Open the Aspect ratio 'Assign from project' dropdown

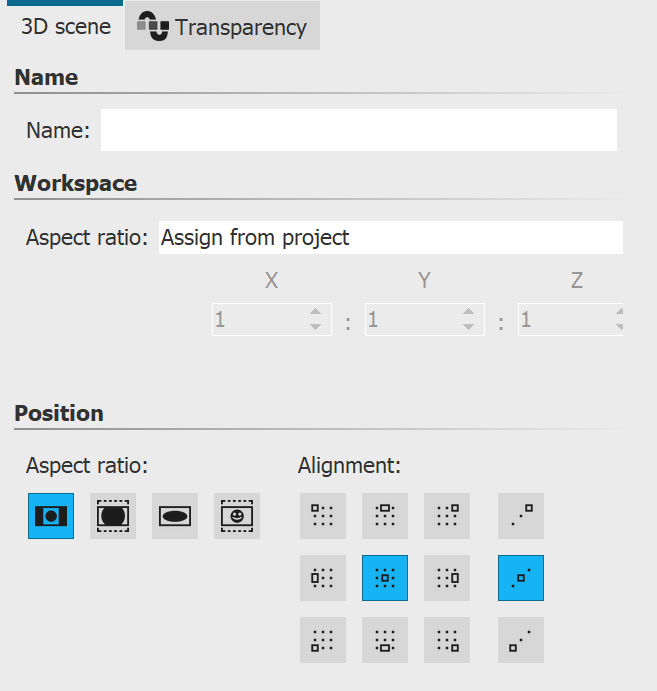390,238
